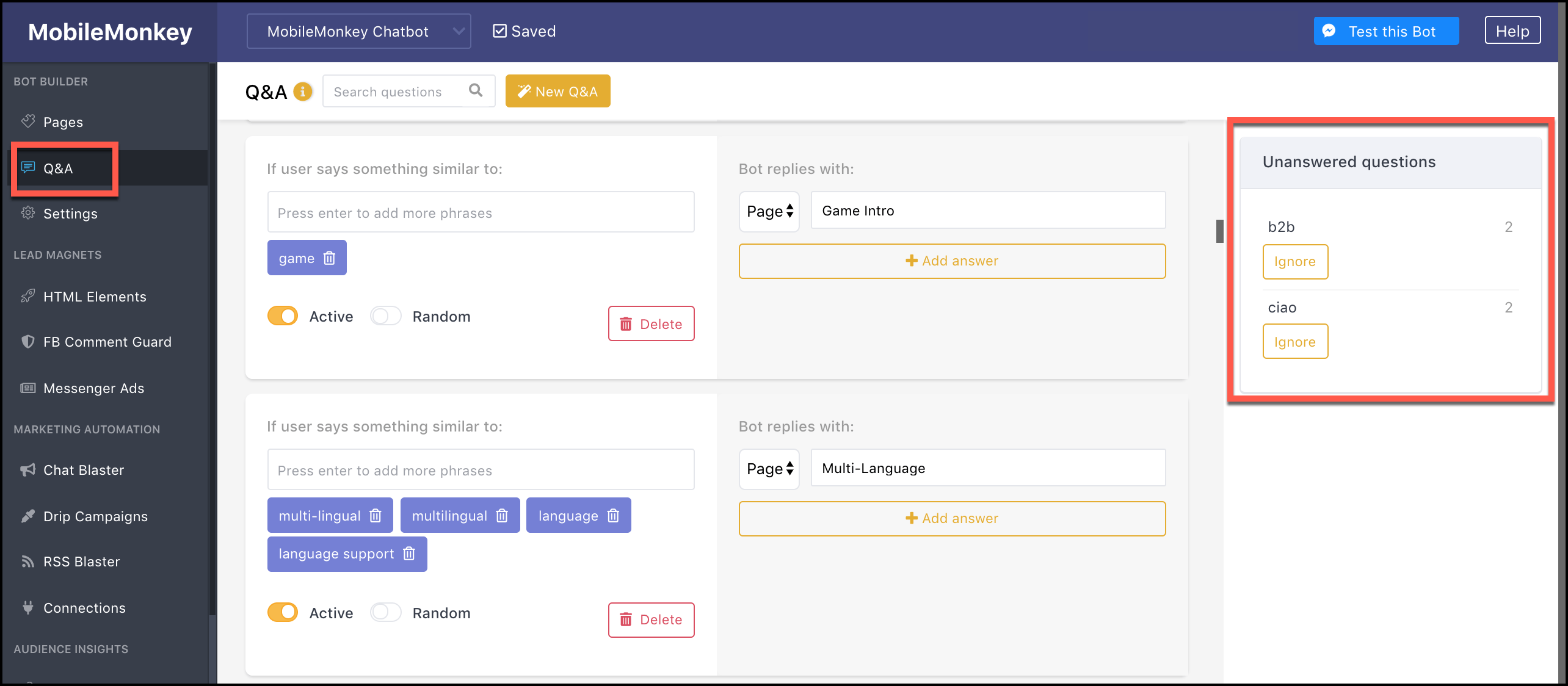Ignore the unanswered question 'b2b'

pyautogui.click(x=1294, y=262)
